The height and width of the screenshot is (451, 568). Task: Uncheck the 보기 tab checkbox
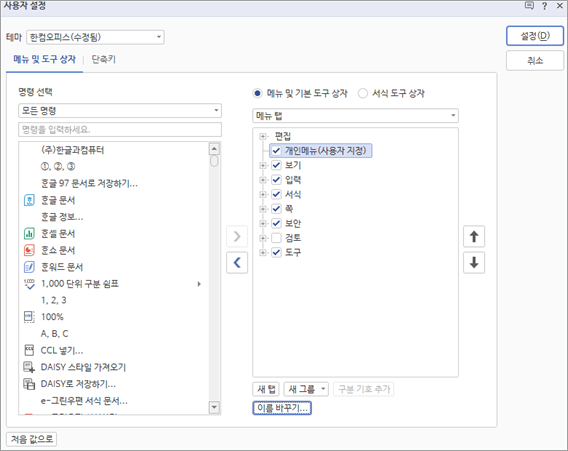click(x=276, y=165)
